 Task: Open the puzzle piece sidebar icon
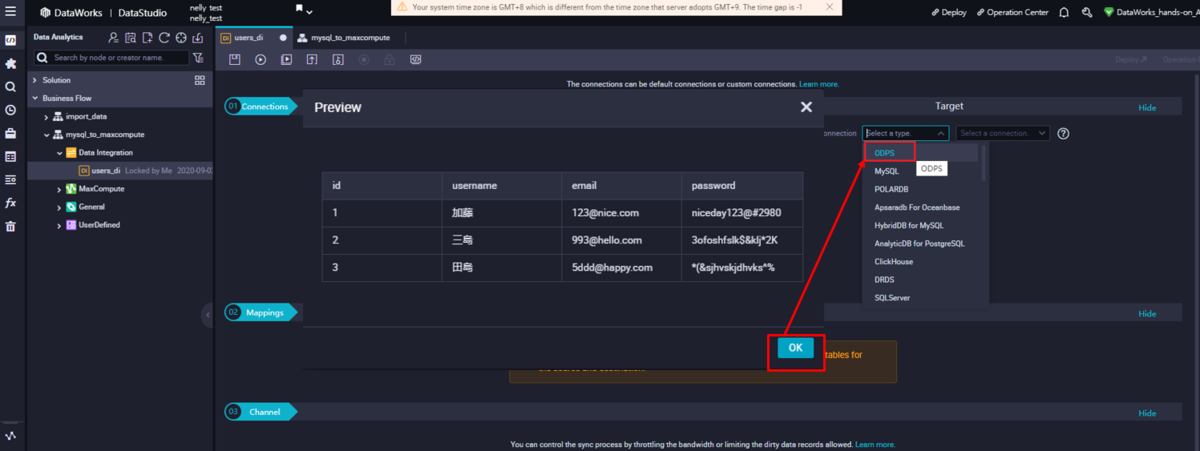(10, 64)
